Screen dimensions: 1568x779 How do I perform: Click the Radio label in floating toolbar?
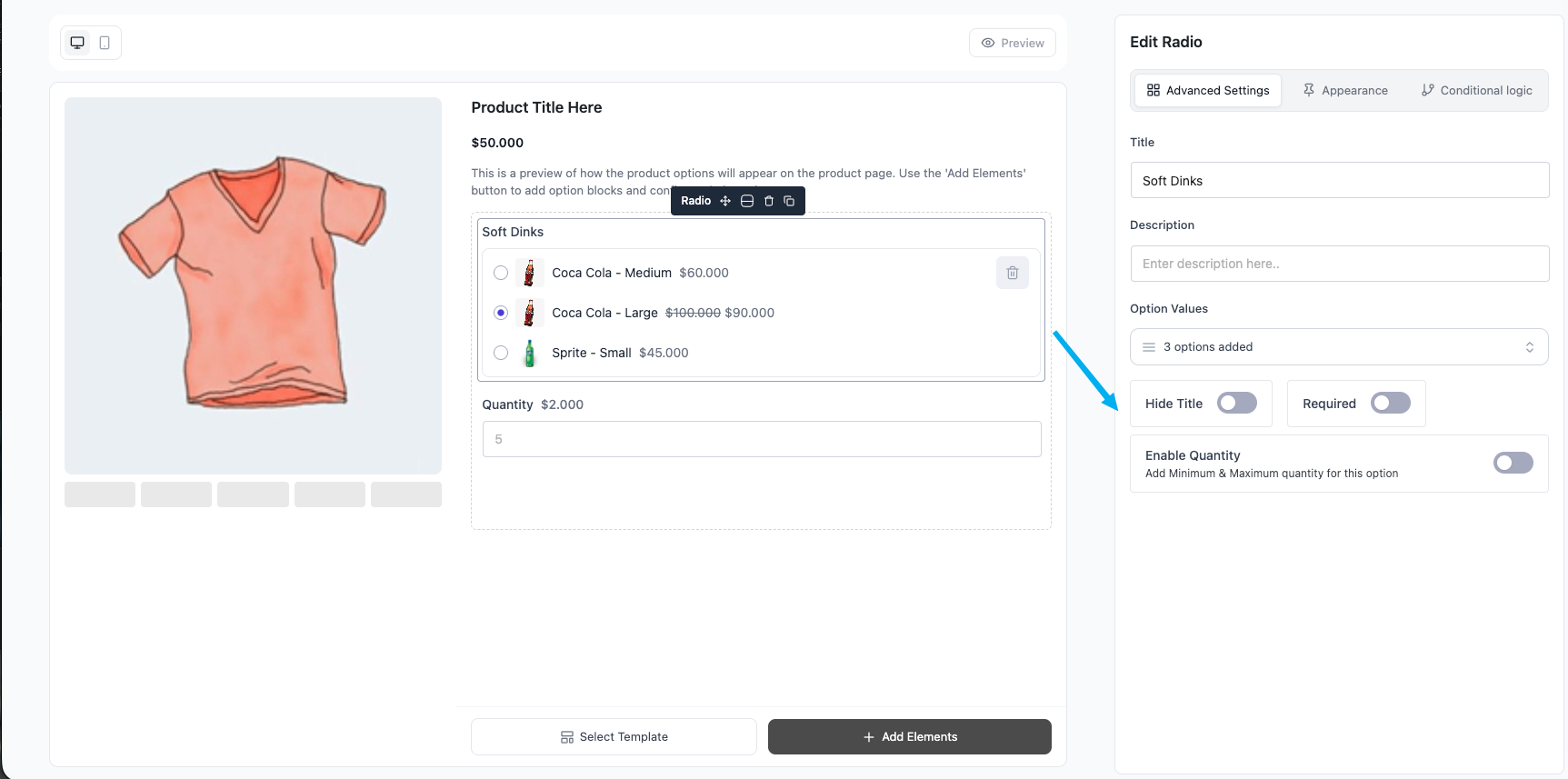(696, 201)
